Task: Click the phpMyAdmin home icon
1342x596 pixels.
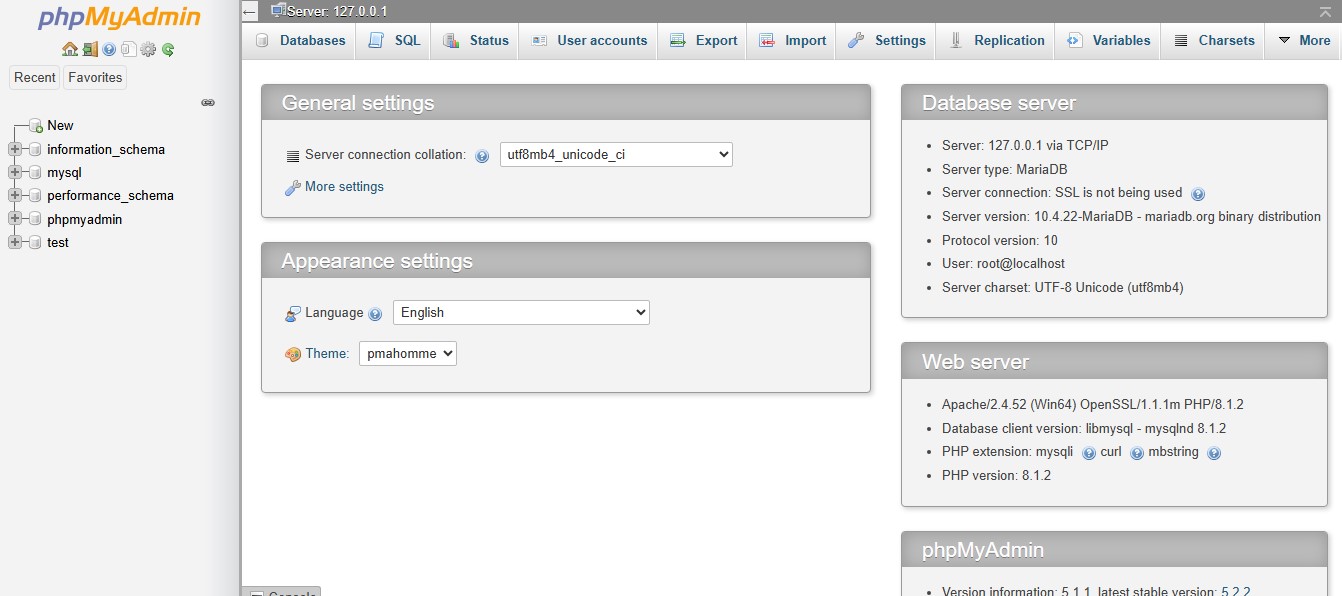Action: click(x=70, y=48)
